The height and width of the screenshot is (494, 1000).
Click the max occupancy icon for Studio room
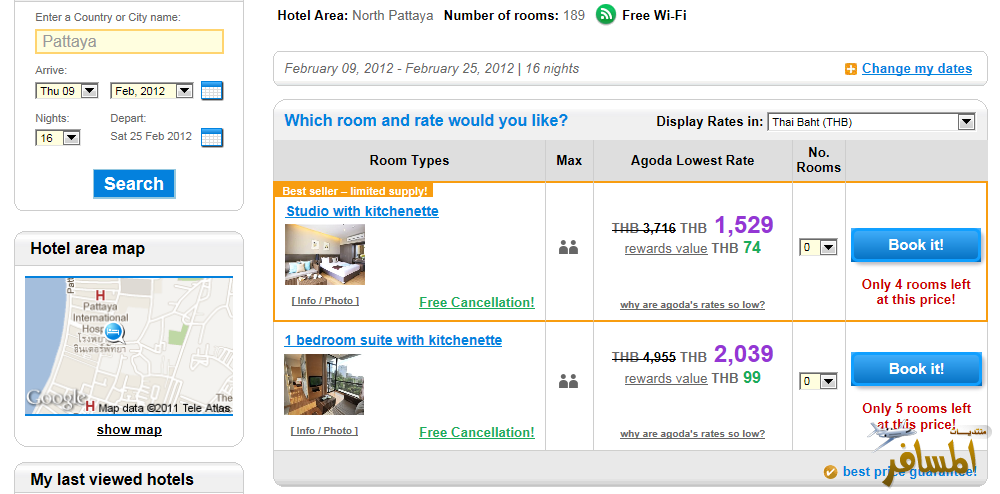[569, 247]
